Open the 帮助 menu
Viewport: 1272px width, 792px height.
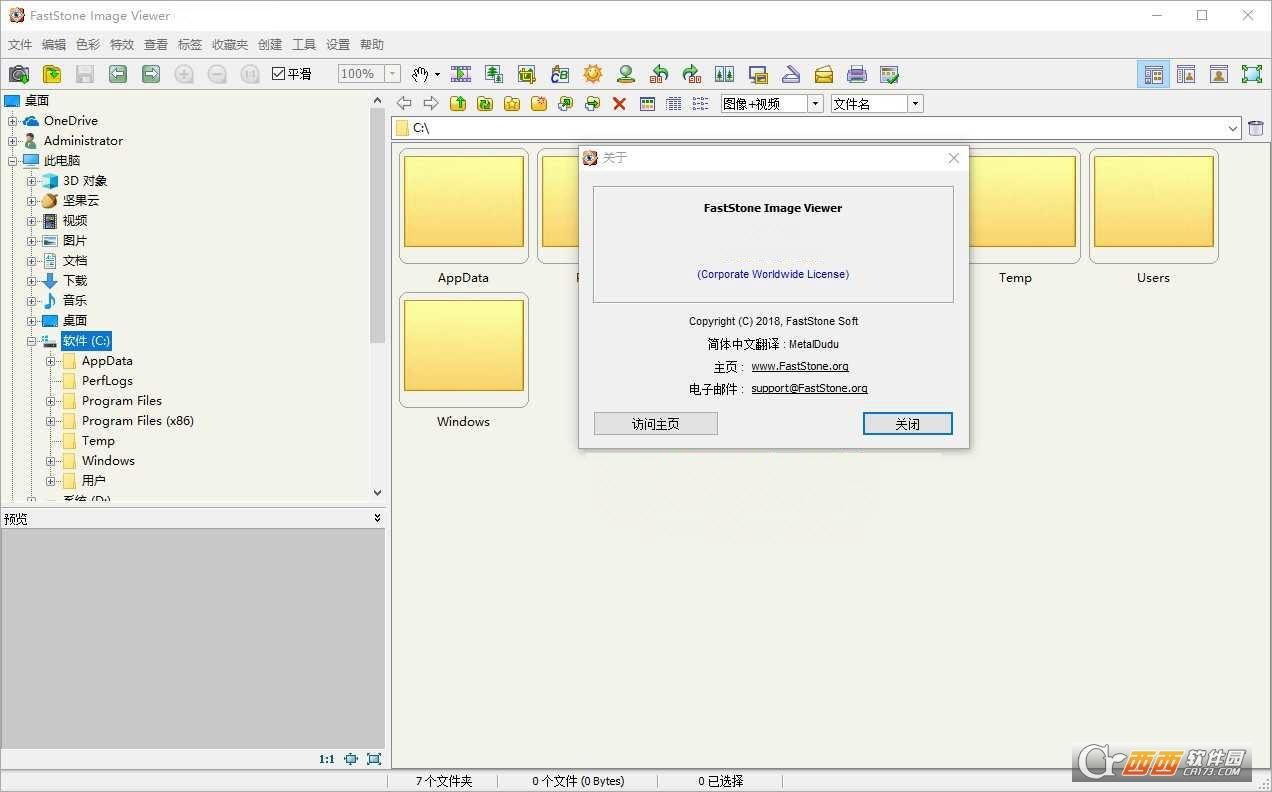372,45
